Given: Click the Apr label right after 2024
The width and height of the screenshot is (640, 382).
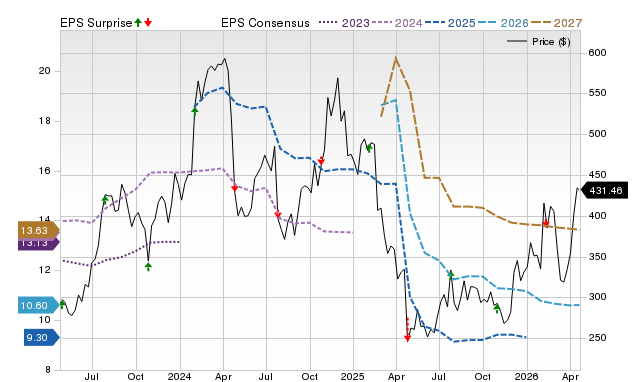Looking at the screenshot, I should coord(223,376).
